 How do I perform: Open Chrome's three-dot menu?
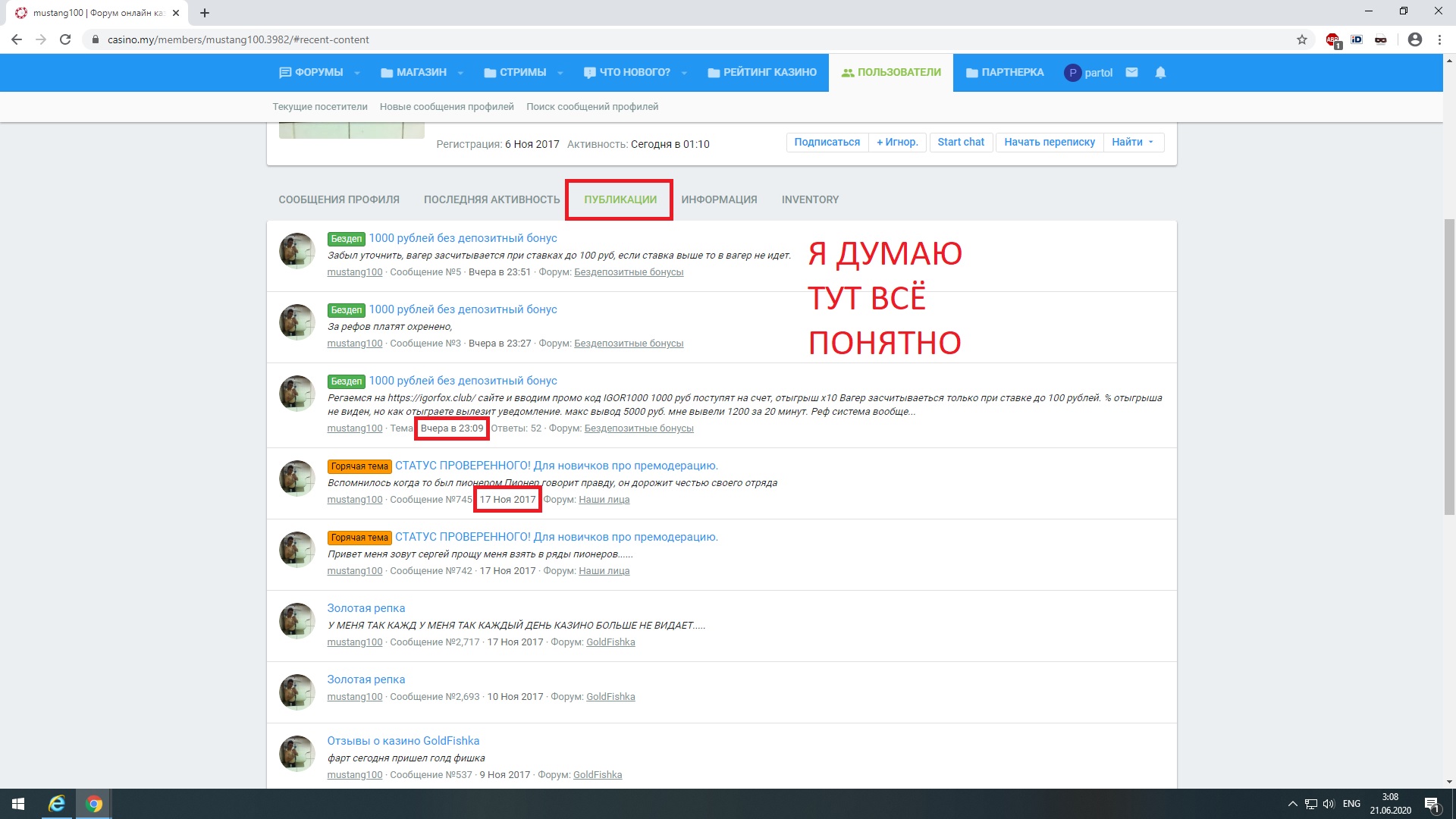coord(1439,39)
